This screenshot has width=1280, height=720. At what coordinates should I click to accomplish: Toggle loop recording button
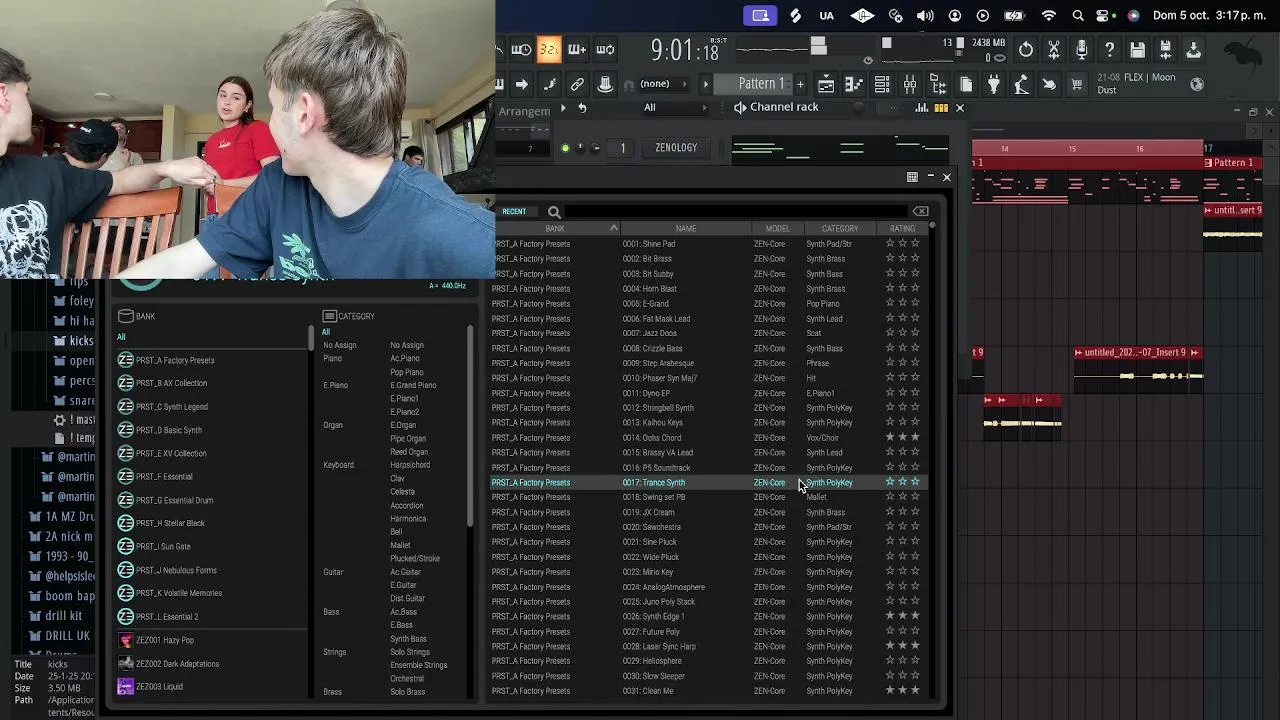605,49
